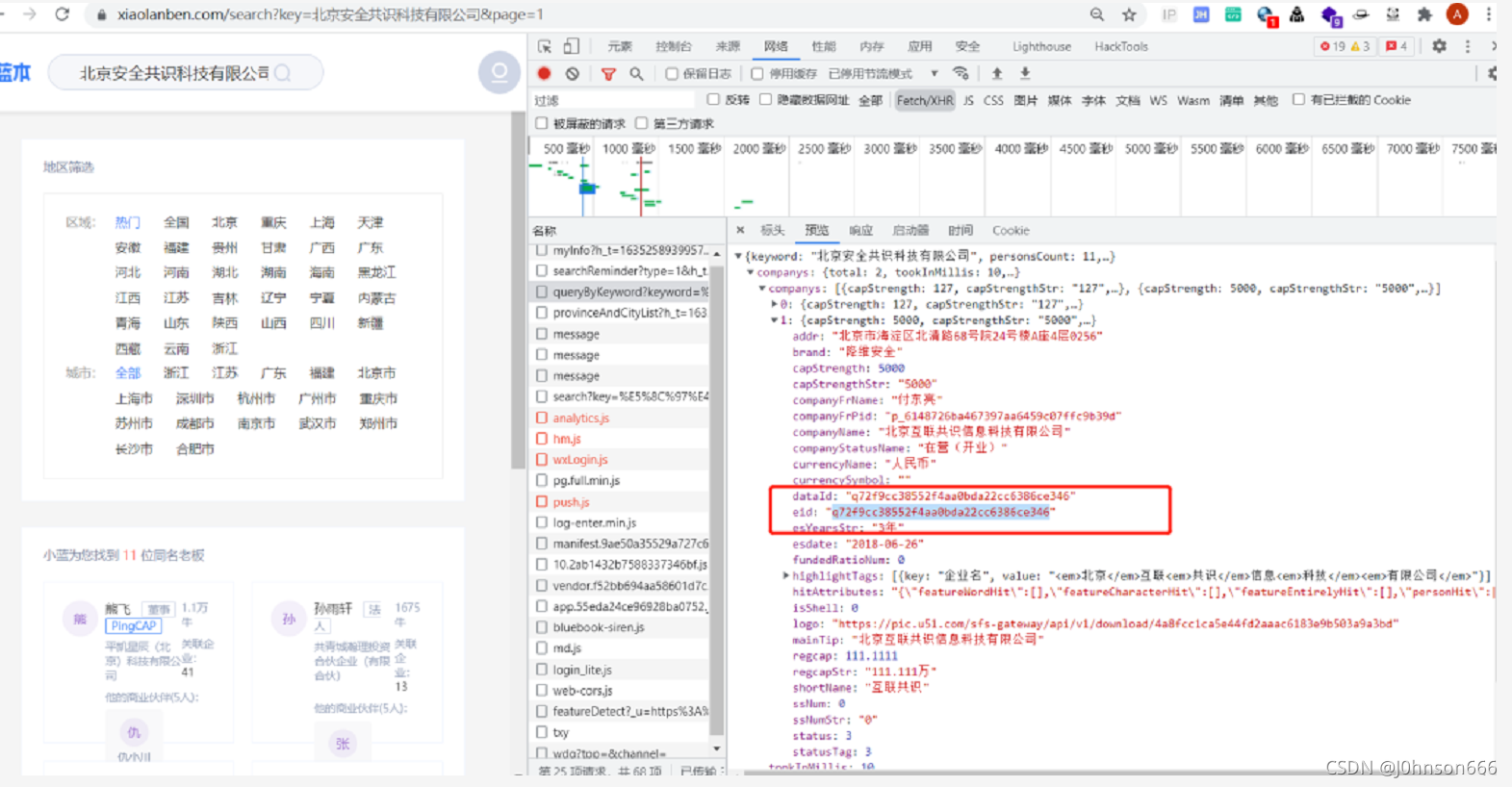Open the HackTools tab
1512x787 pixels.
(1121, 46)
